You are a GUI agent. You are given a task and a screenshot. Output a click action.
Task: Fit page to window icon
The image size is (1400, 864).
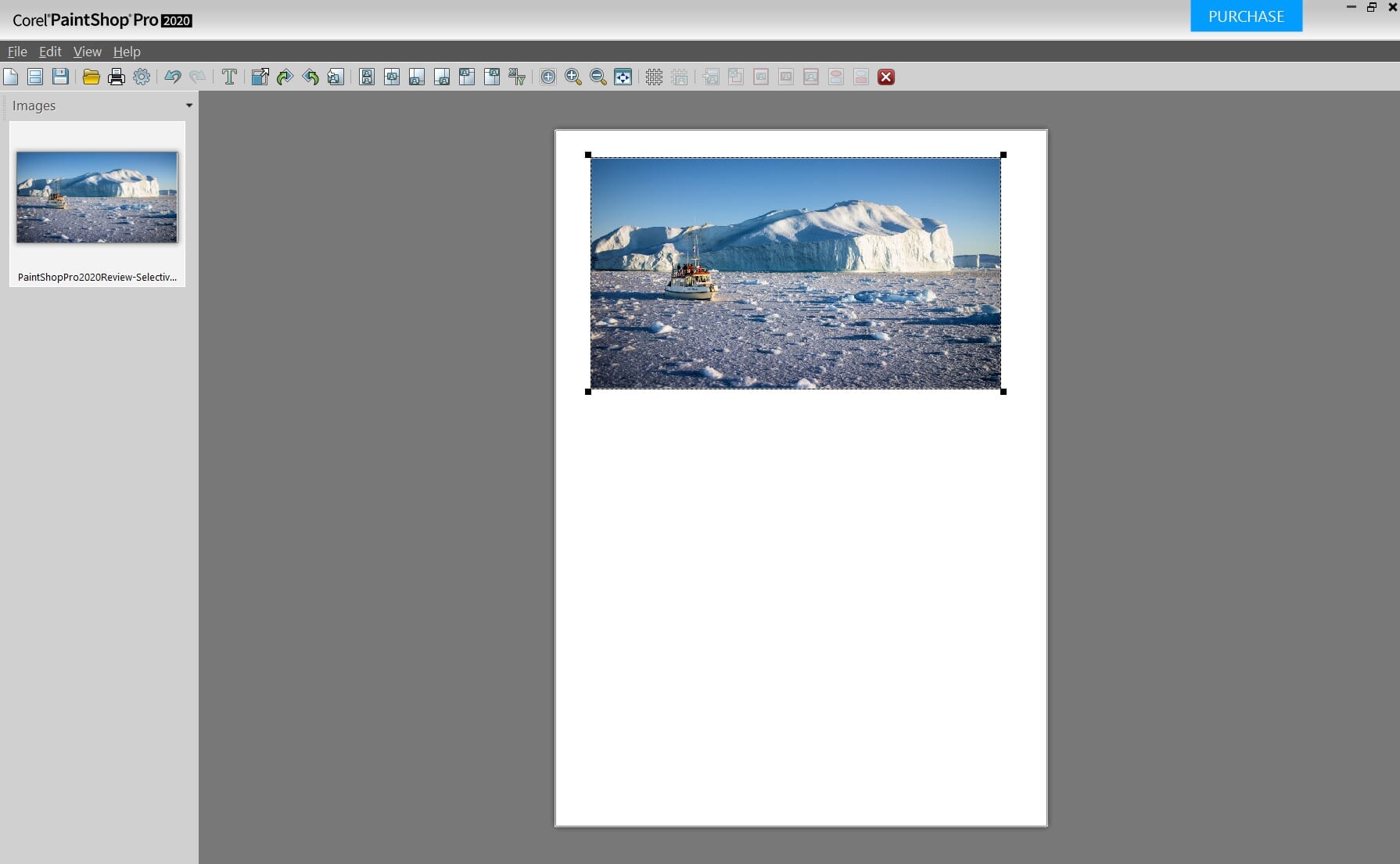[x=623, y=77]
